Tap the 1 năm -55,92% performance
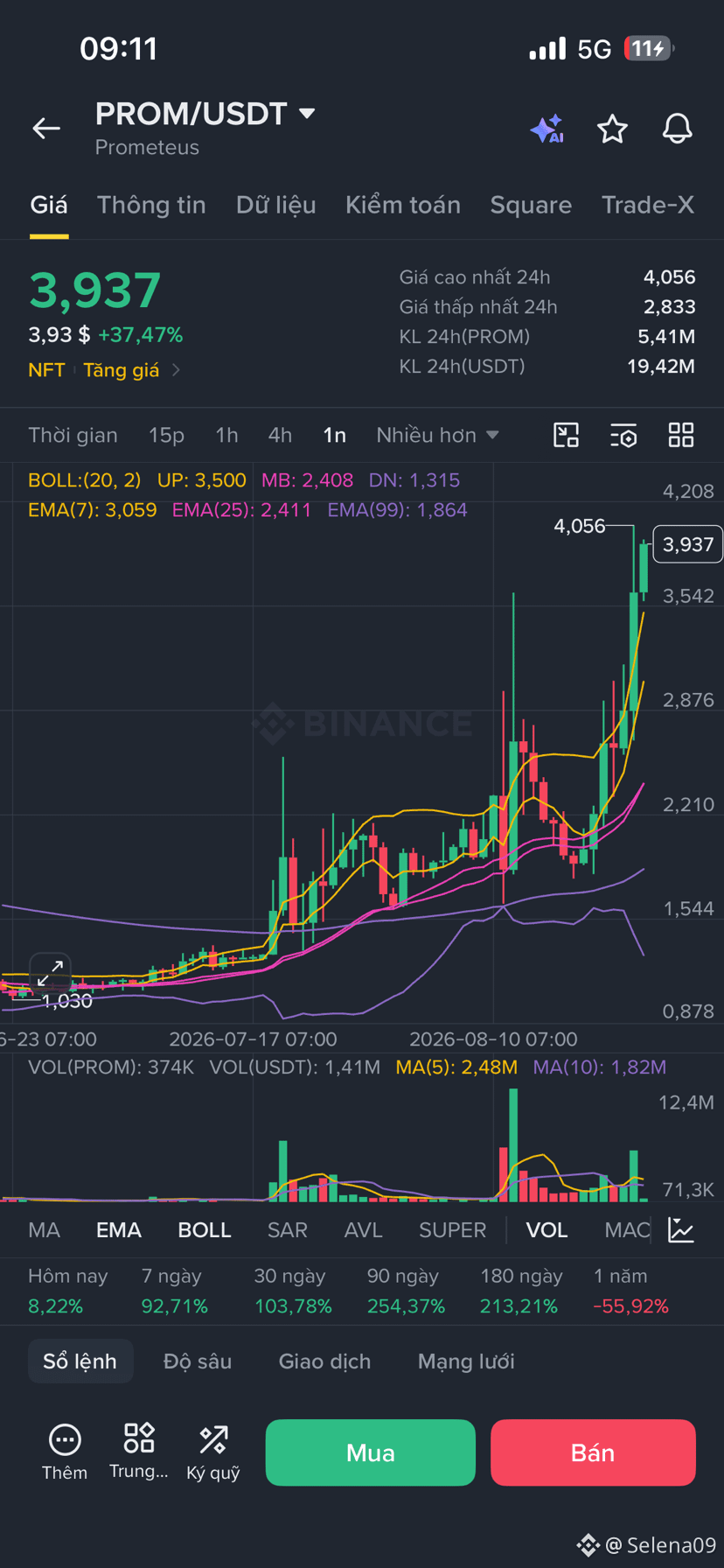 click(x=631, y=1291)
